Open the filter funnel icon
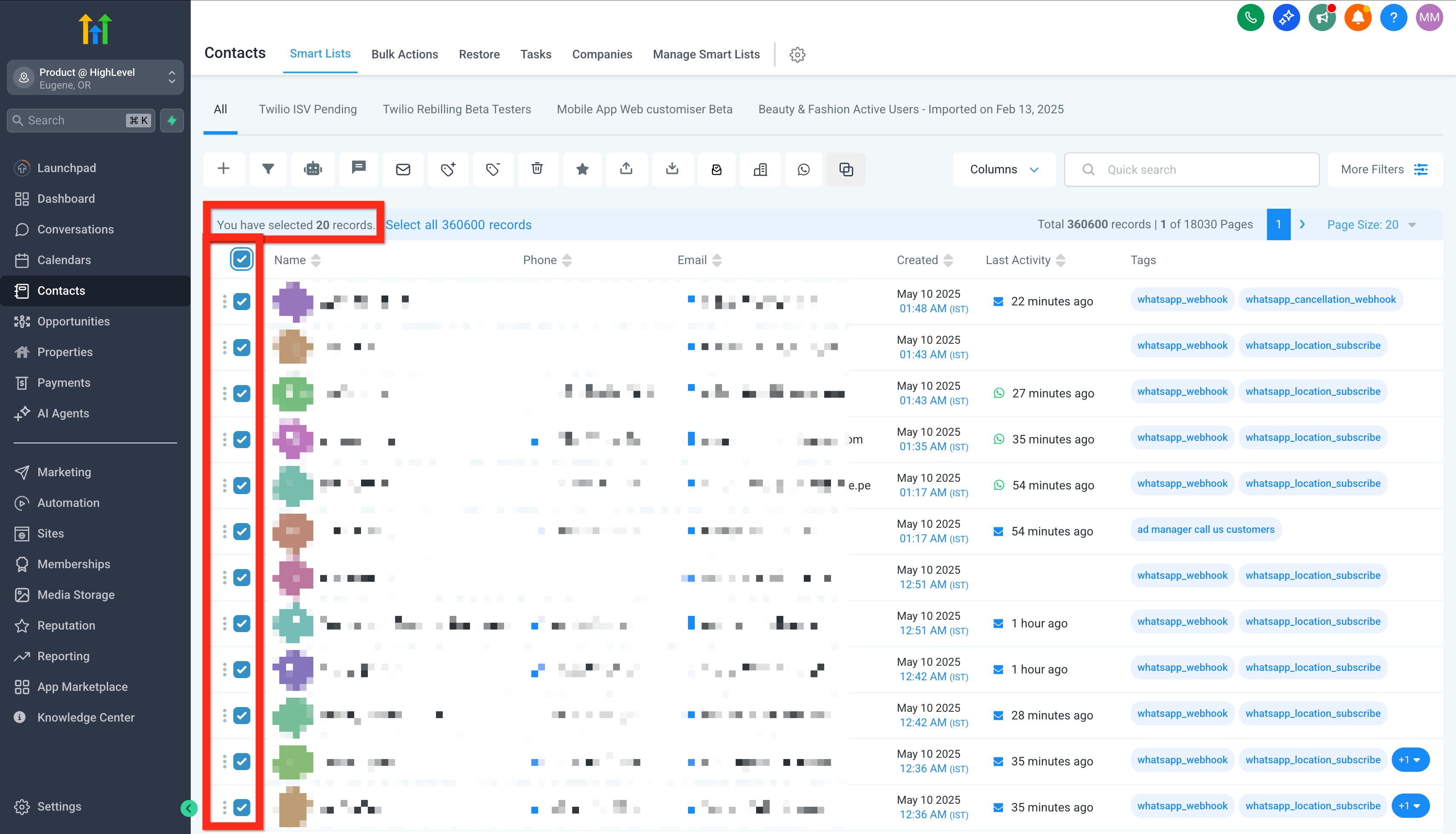 point(268,169)
